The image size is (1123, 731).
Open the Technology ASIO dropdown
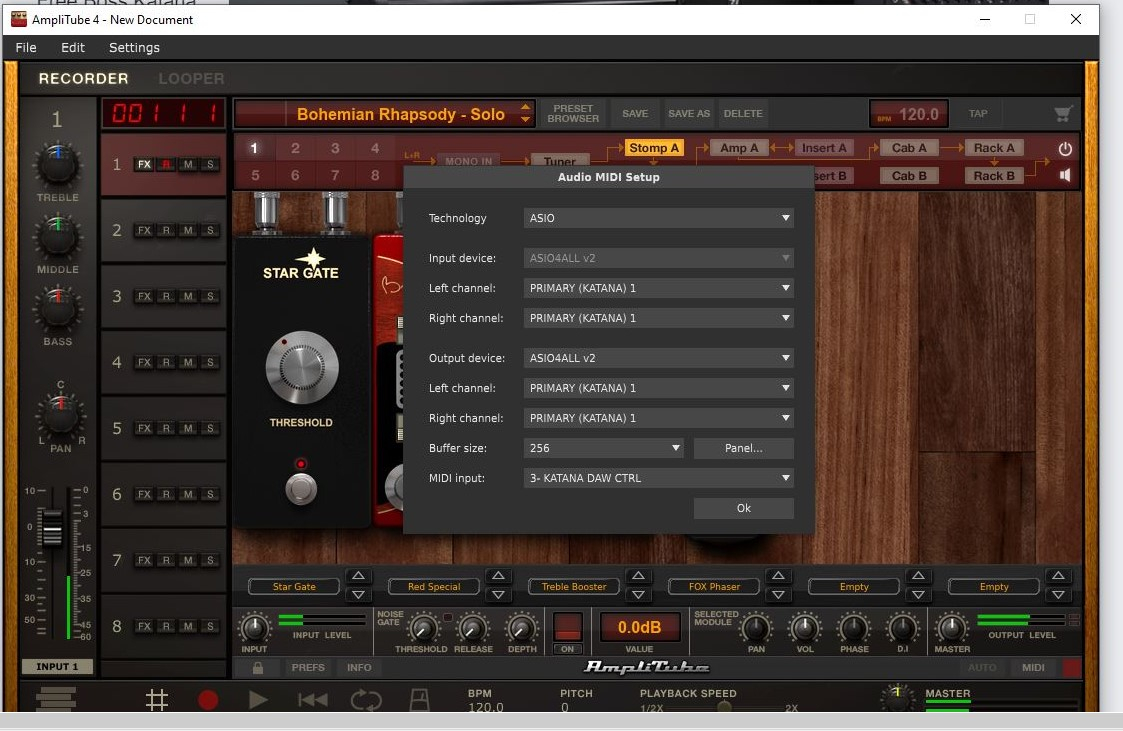(658, 218)
